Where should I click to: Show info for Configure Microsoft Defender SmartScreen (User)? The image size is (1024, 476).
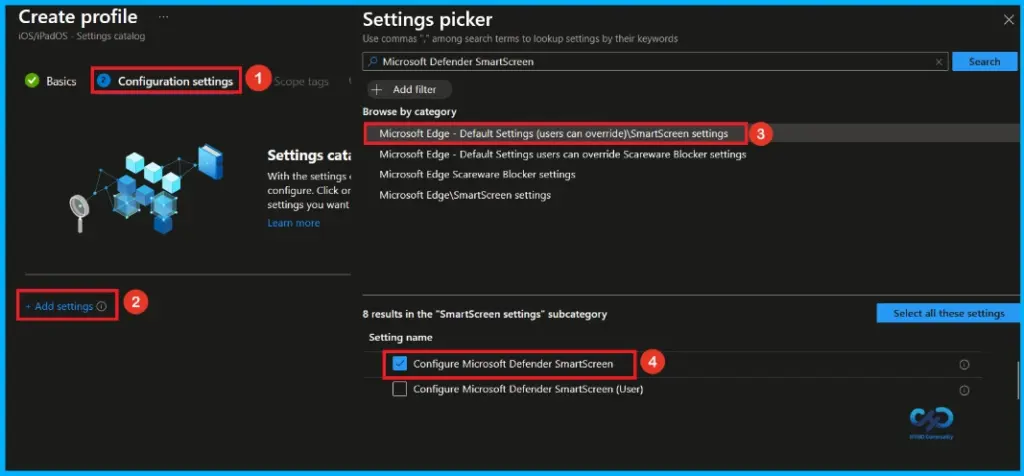pyautogui.click(x=964, y=390)
